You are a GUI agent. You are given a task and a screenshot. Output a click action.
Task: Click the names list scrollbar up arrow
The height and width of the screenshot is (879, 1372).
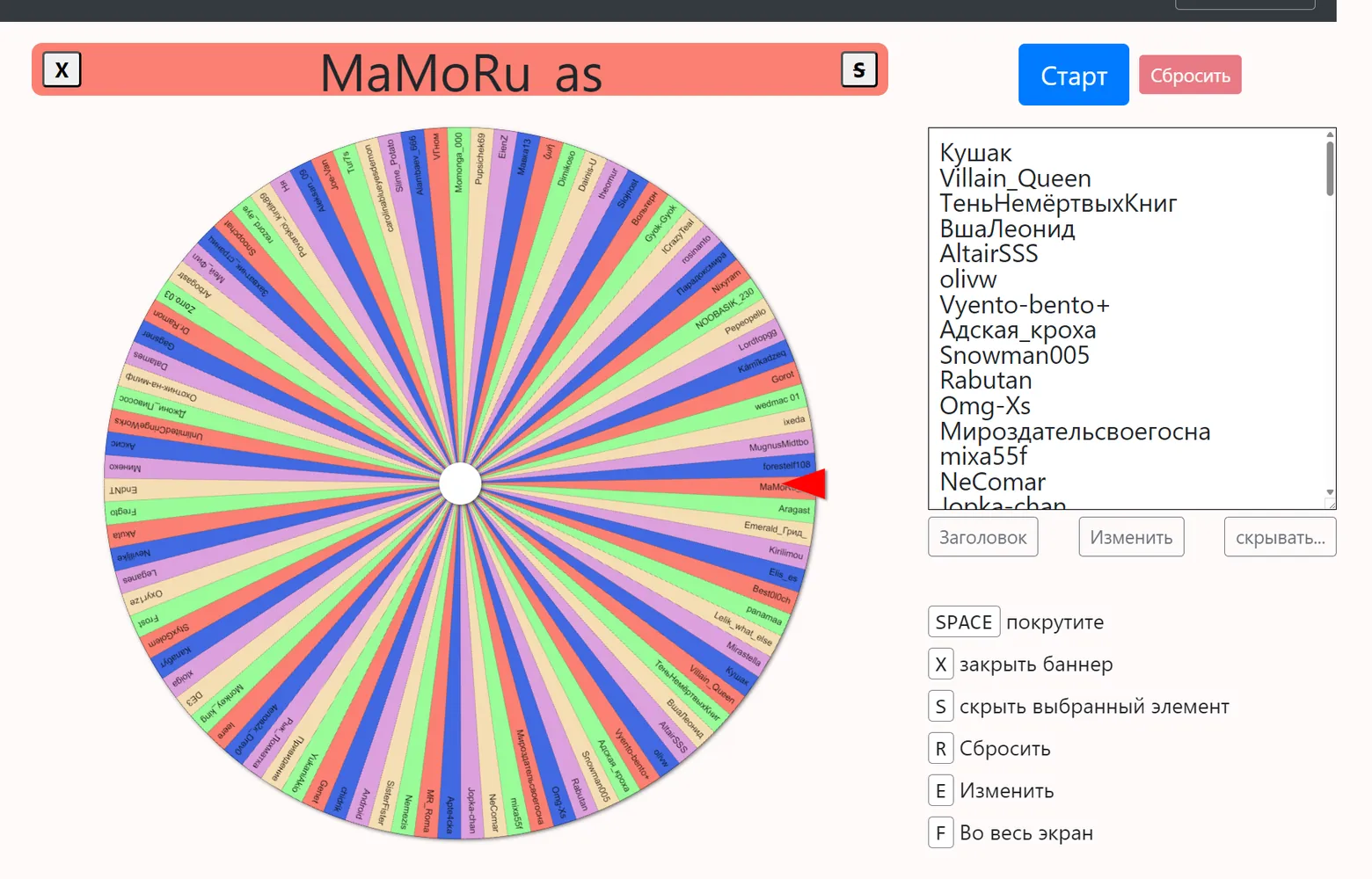[1330, 134]
